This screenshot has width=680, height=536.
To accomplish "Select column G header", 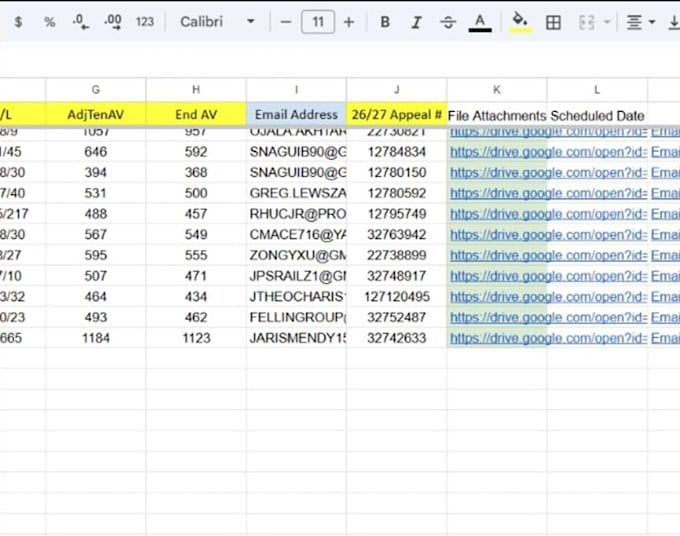I will (x=96, y=90).
